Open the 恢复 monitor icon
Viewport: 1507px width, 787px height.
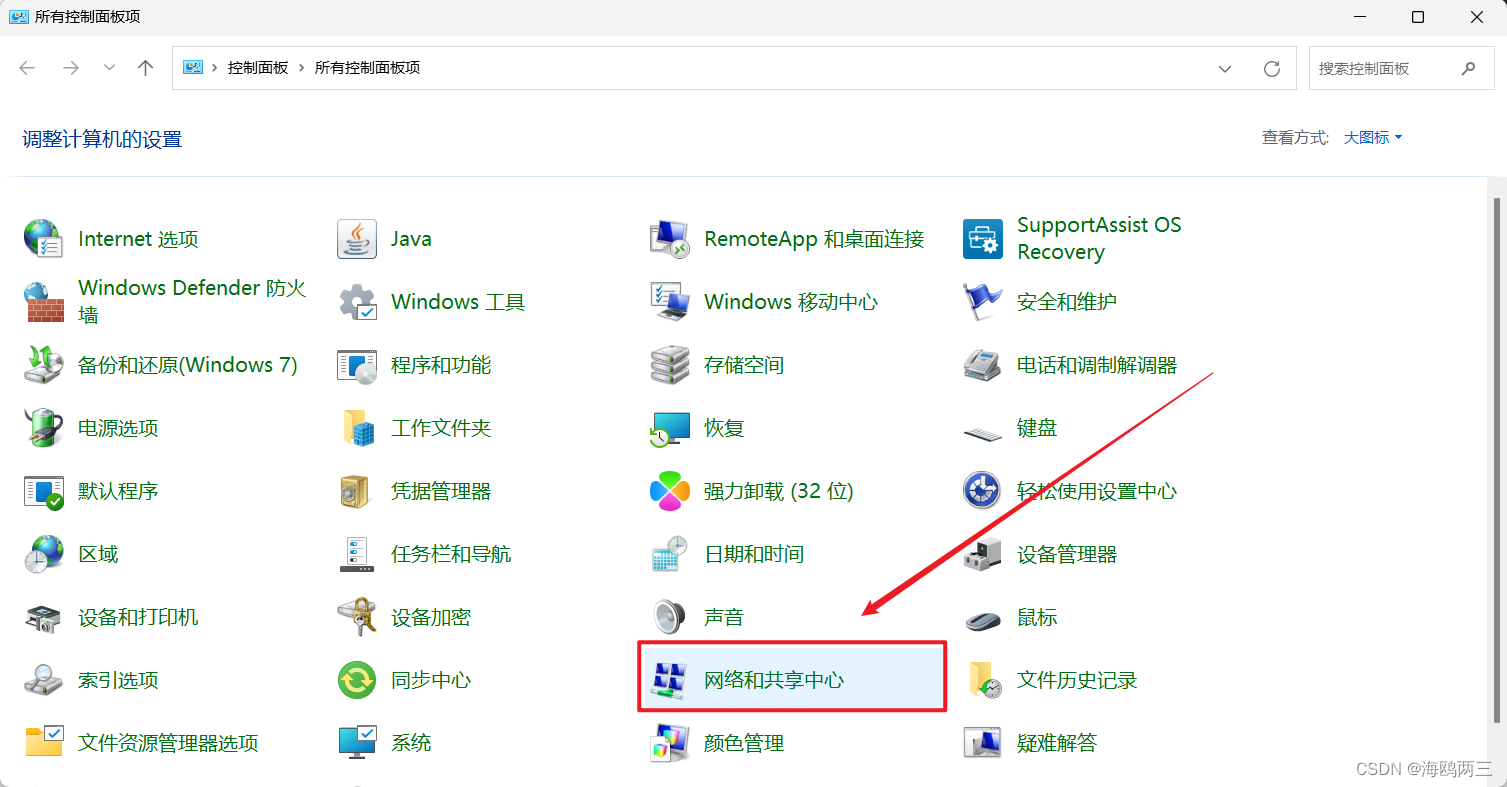[670, 428]
